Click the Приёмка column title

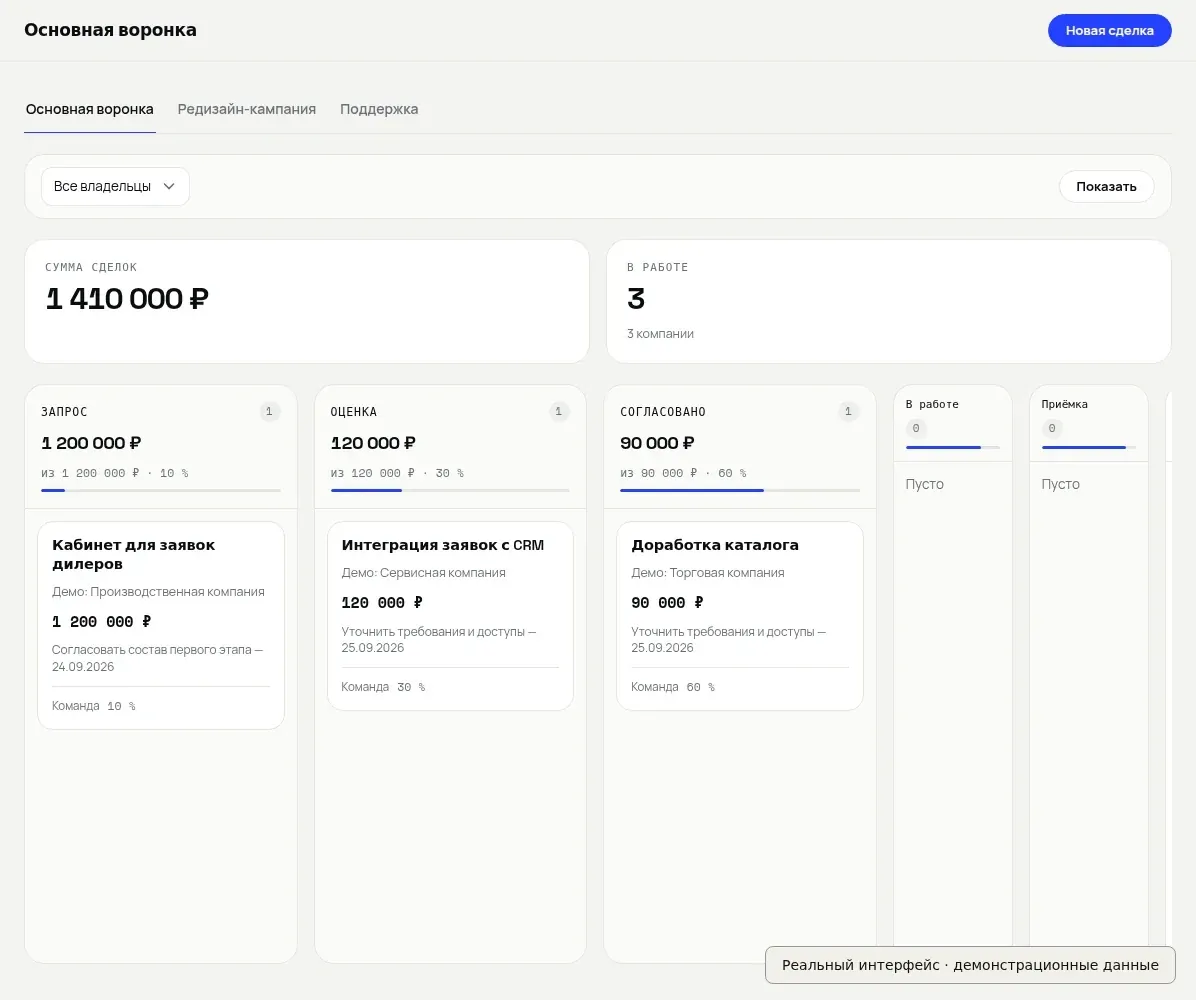(x=1064, y=404)
